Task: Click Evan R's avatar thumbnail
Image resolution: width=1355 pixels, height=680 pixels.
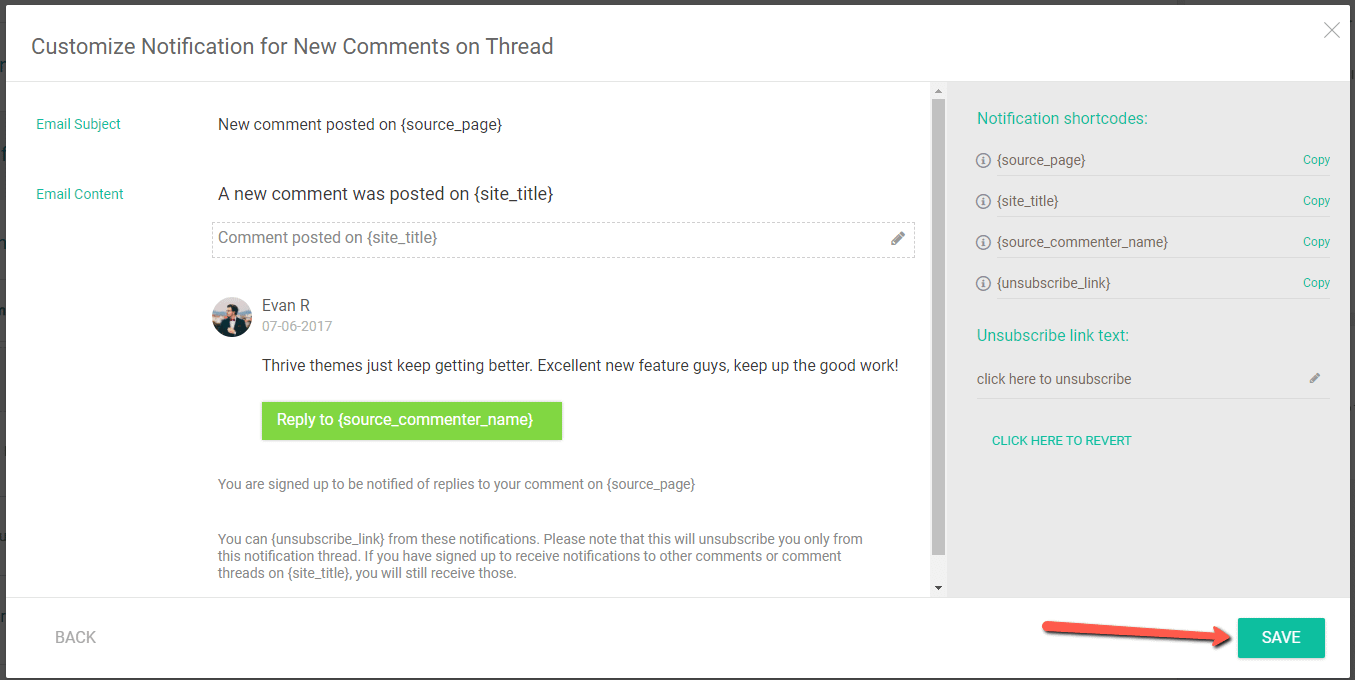Action: click(232, 317)
